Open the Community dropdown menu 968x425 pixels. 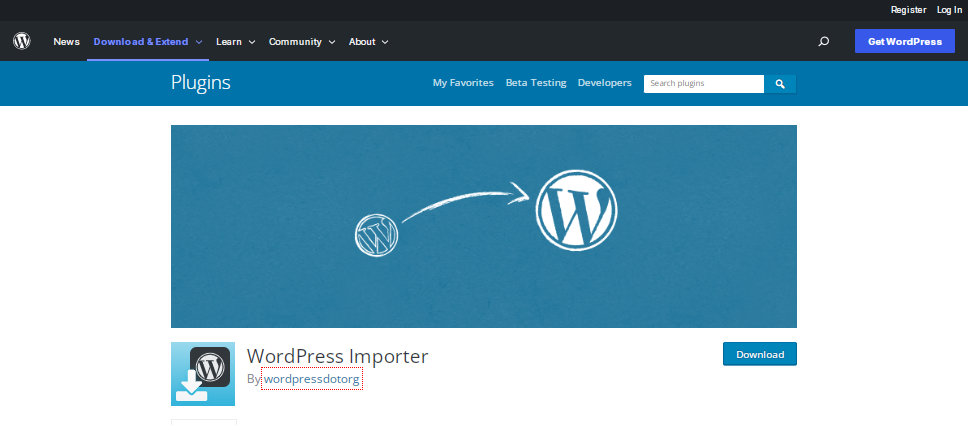click(302, 42)
